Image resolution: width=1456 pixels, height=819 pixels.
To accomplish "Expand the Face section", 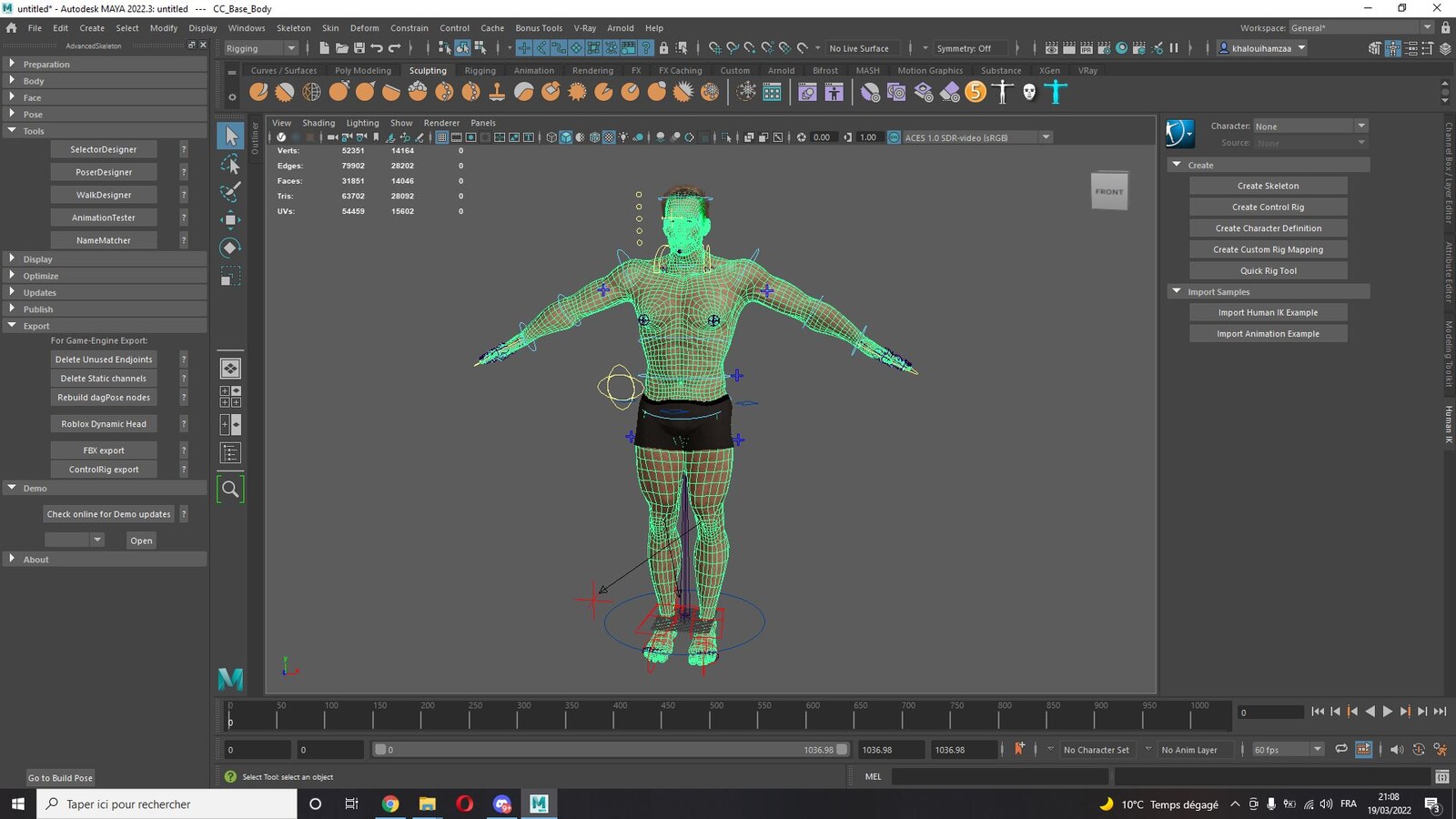I will pyautogui.click(x=105, y=97).
